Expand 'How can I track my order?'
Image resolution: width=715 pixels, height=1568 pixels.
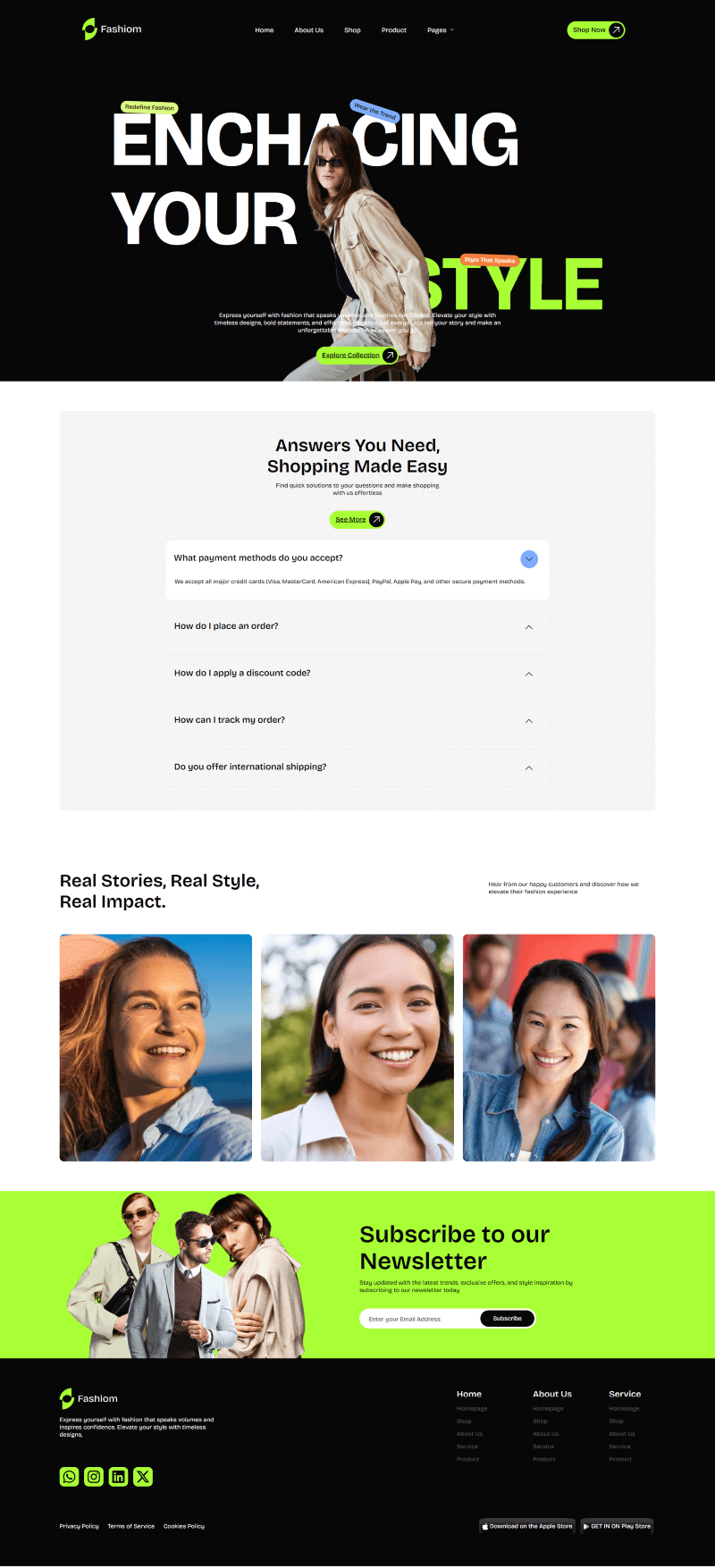pyautogui.click(x=529, y=721)
